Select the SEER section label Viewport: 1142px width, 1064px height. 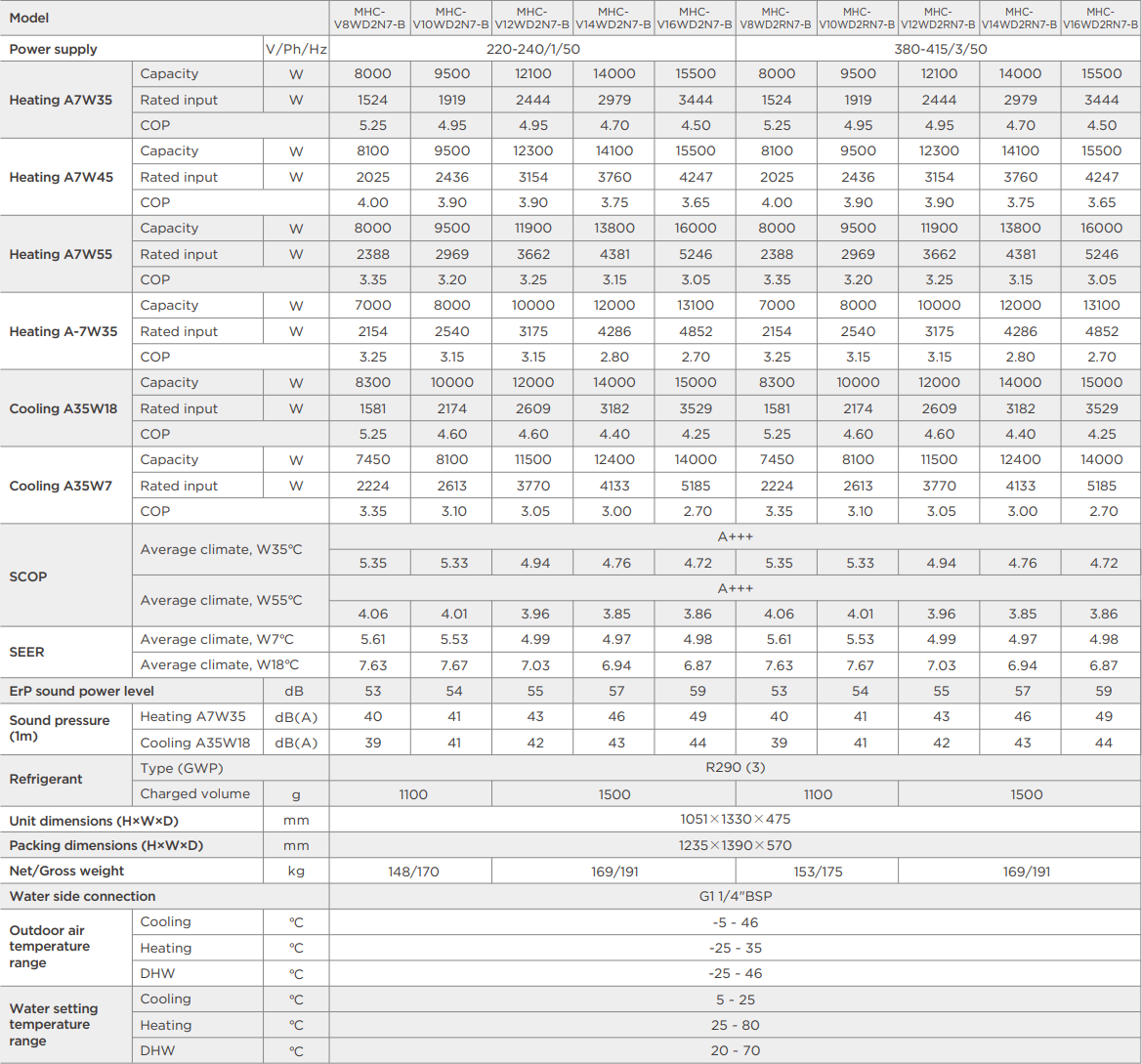click(x=27, y=652)
